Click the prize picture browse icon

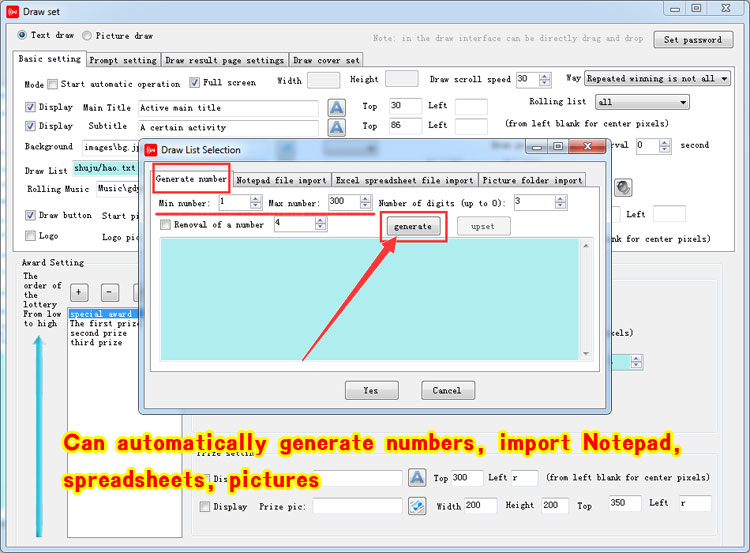[x=417, y=506]
